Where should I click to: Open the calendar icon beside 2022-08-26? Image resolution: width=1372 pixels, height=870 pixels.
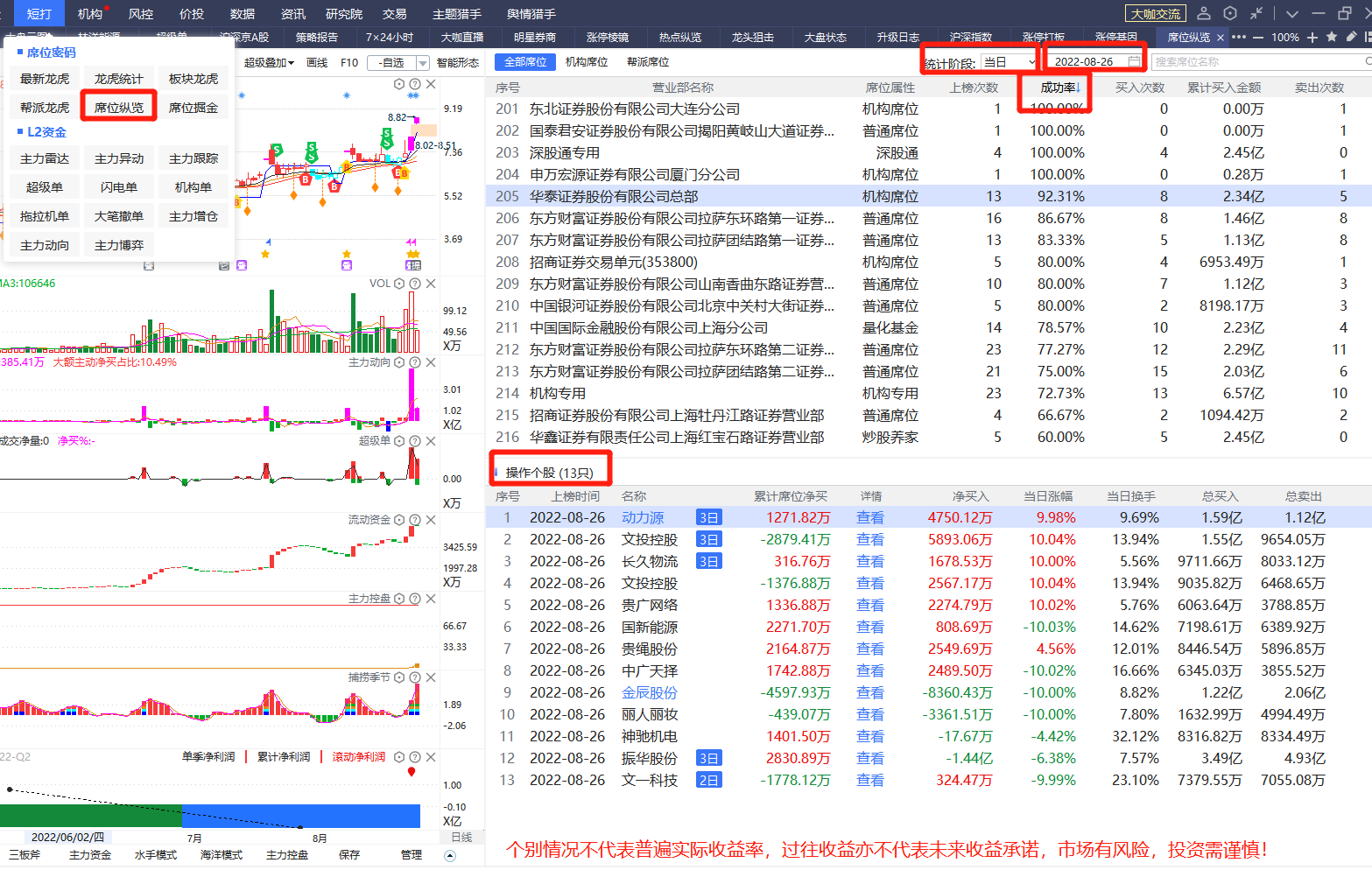pyautogui.click(x=1134, y=60)
